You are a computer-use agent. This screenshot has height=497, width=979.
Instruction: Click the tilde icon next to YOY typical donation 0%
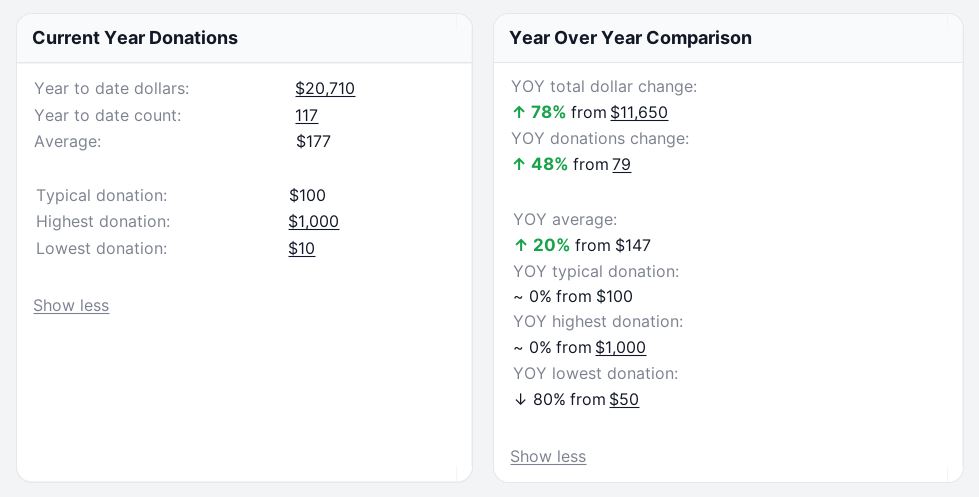[x=518, y=297]
